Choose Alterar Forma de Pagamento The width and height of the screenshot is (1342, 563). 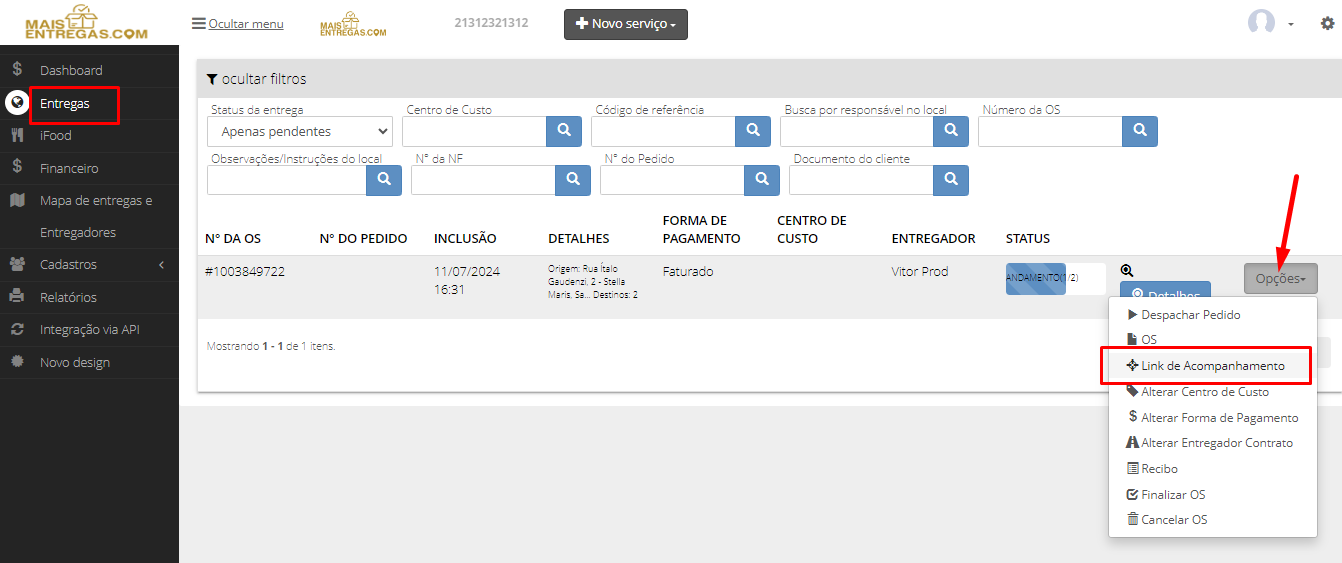(1212, 417)
